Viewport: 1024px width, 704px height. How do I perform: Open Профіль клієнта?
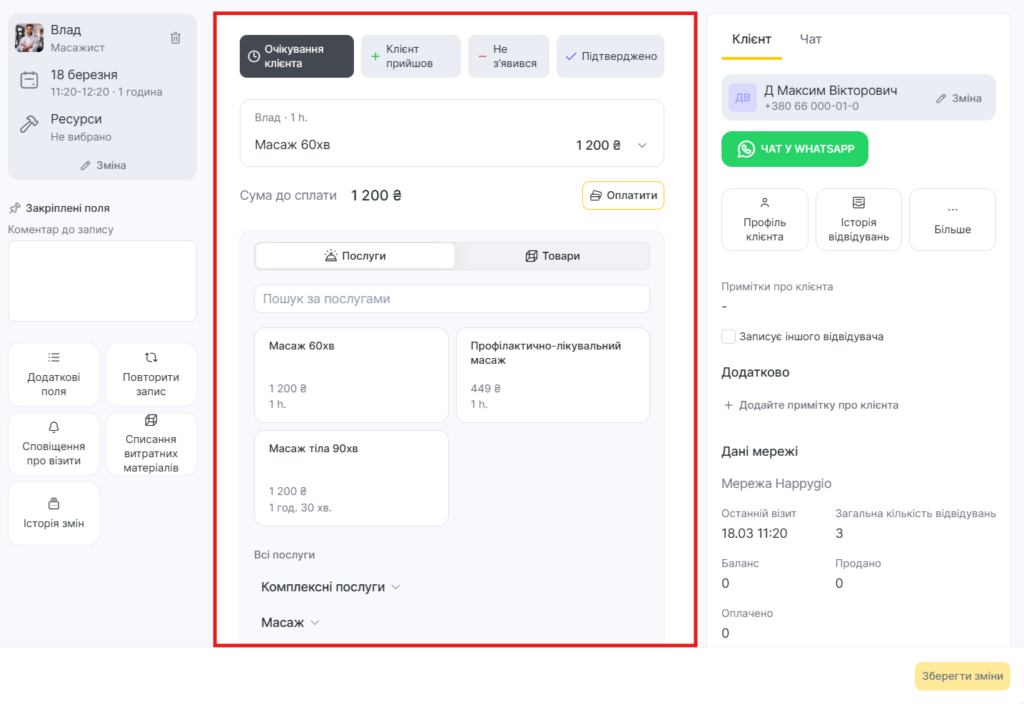764,219
